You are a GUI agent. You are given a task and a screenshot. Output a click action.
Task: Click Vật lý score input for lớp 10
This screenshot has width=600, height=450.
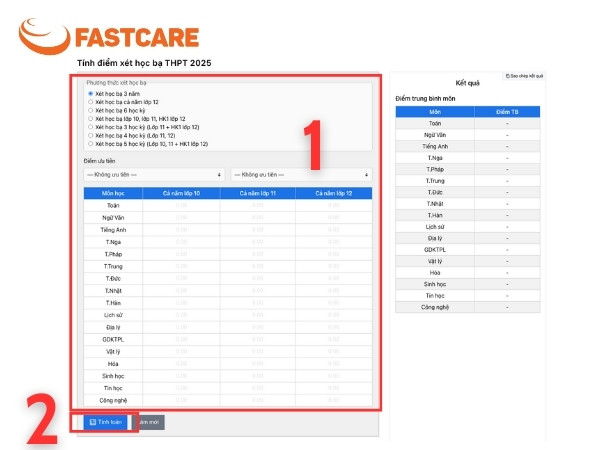tap(181, 352)
